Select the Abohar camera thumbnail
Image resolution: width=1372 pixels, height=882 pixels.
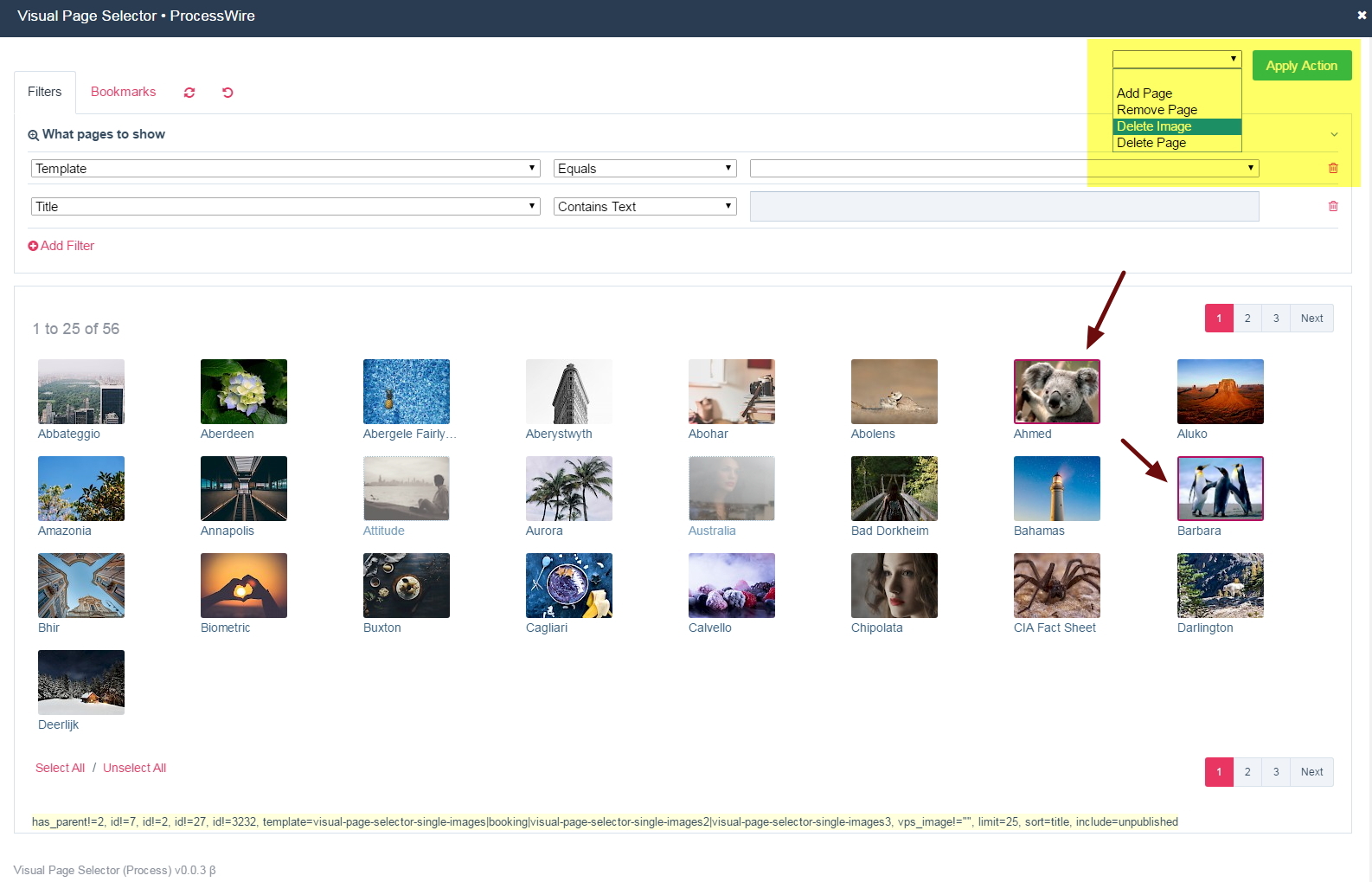point(732,391)
